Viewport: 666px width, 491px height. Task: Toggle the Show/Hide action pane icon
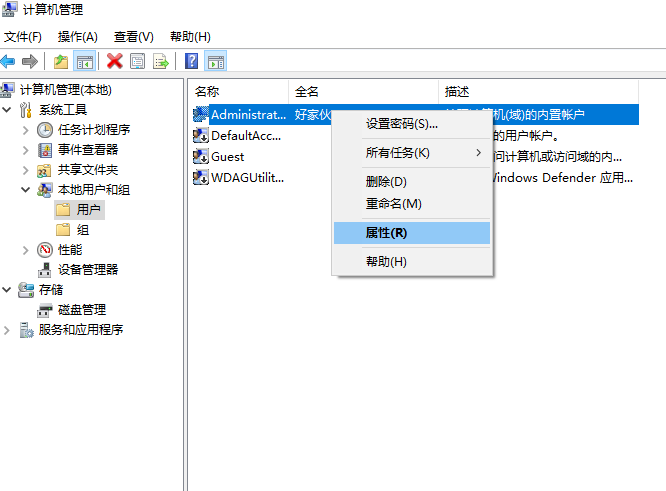click(x=215, y=61)
